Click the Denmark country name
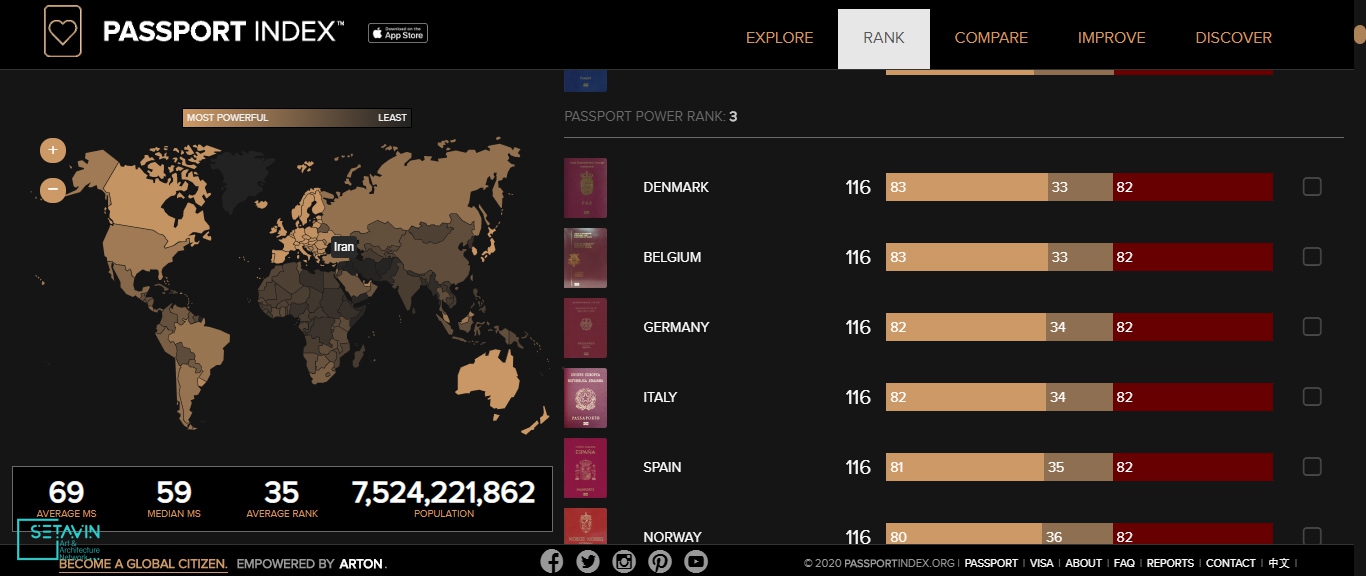The image size is (1366, 576). pyautogui.click(x=676, y=187)
